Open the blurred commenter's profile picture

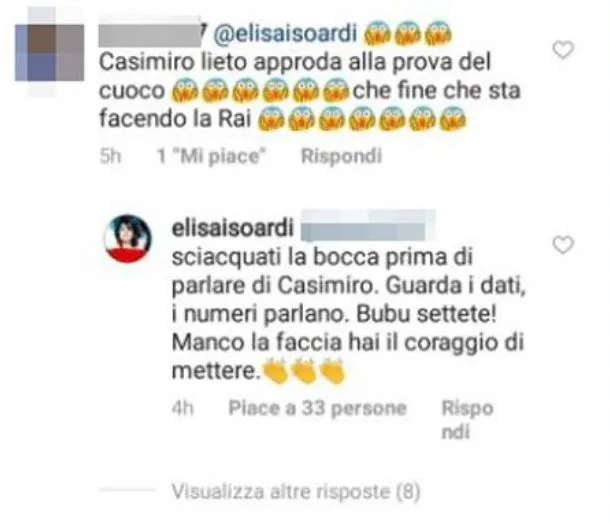coord(49,52)
